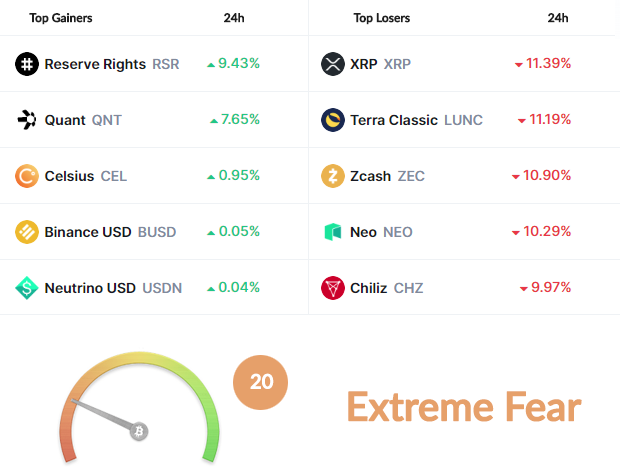Click the XRP logo icon

tap(333, 64)
